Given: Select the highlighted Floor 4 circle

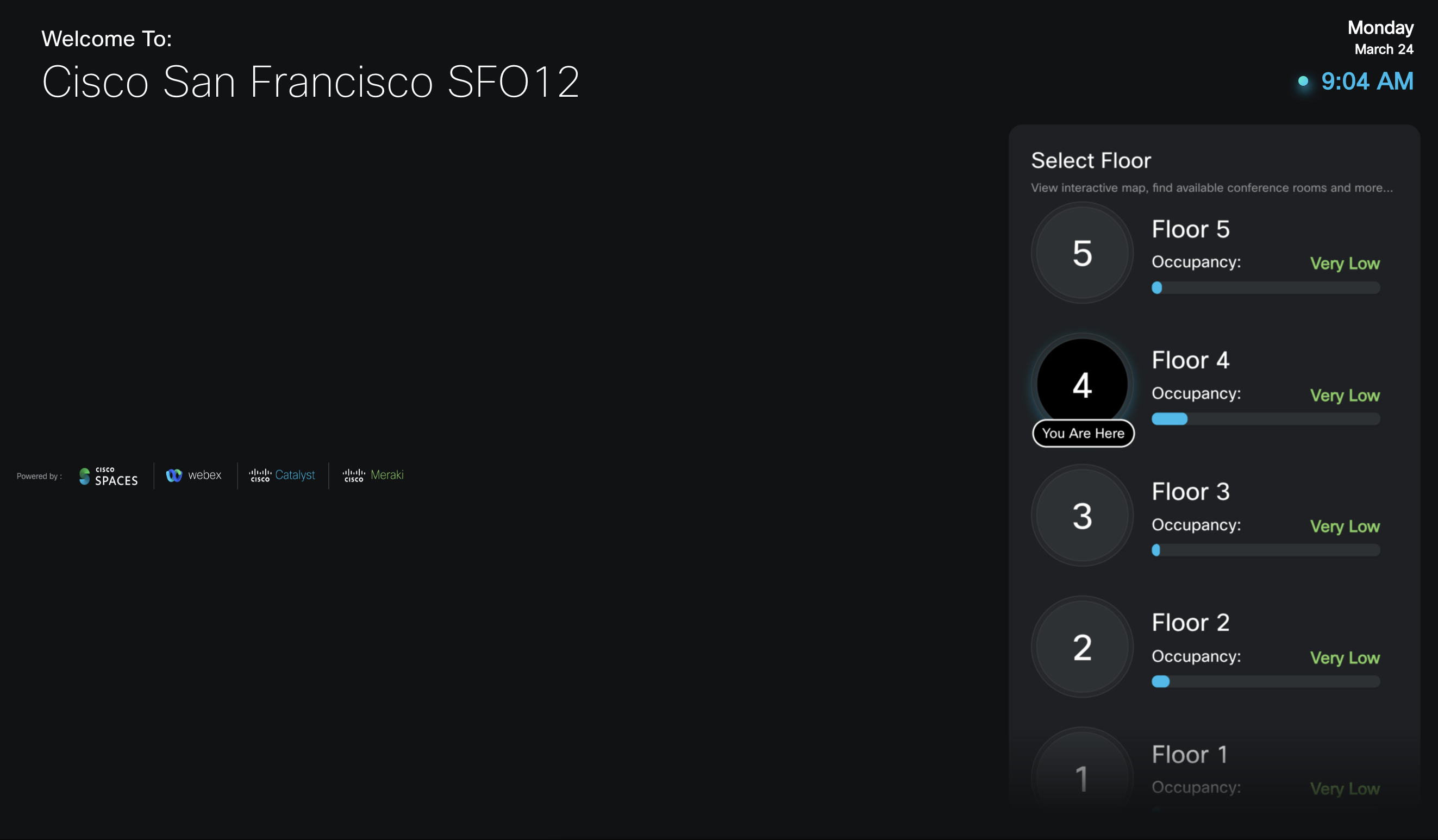Looking at the screenshot, I should 1081,384.
